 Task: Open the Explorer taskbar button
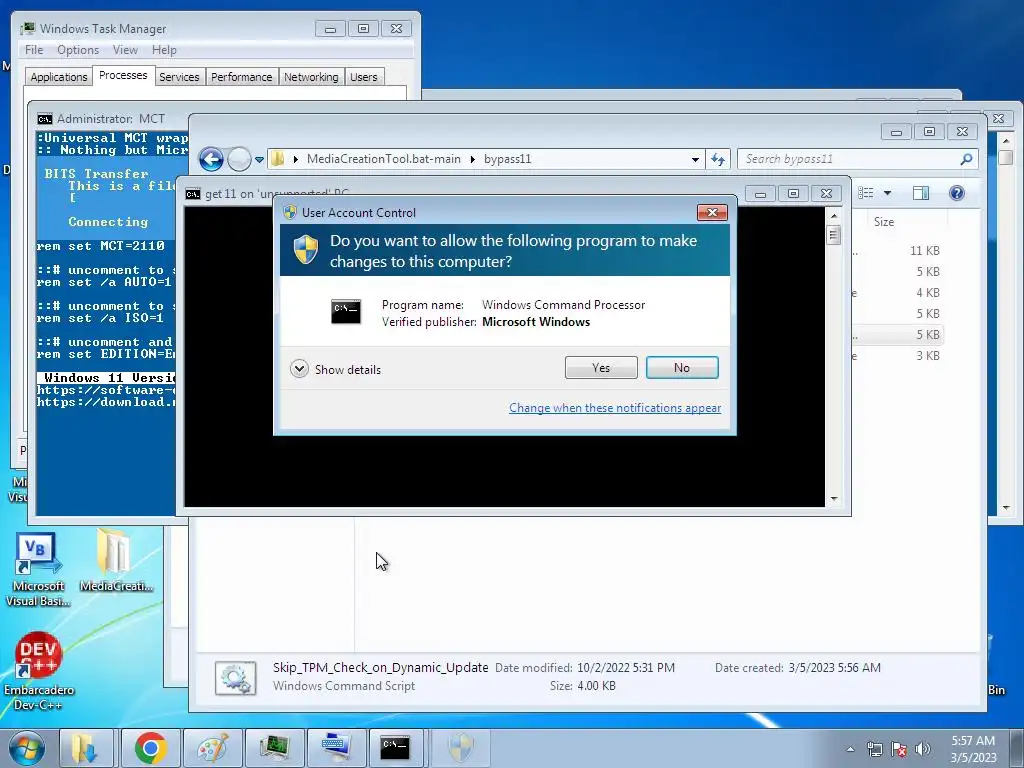pos(86,748)
